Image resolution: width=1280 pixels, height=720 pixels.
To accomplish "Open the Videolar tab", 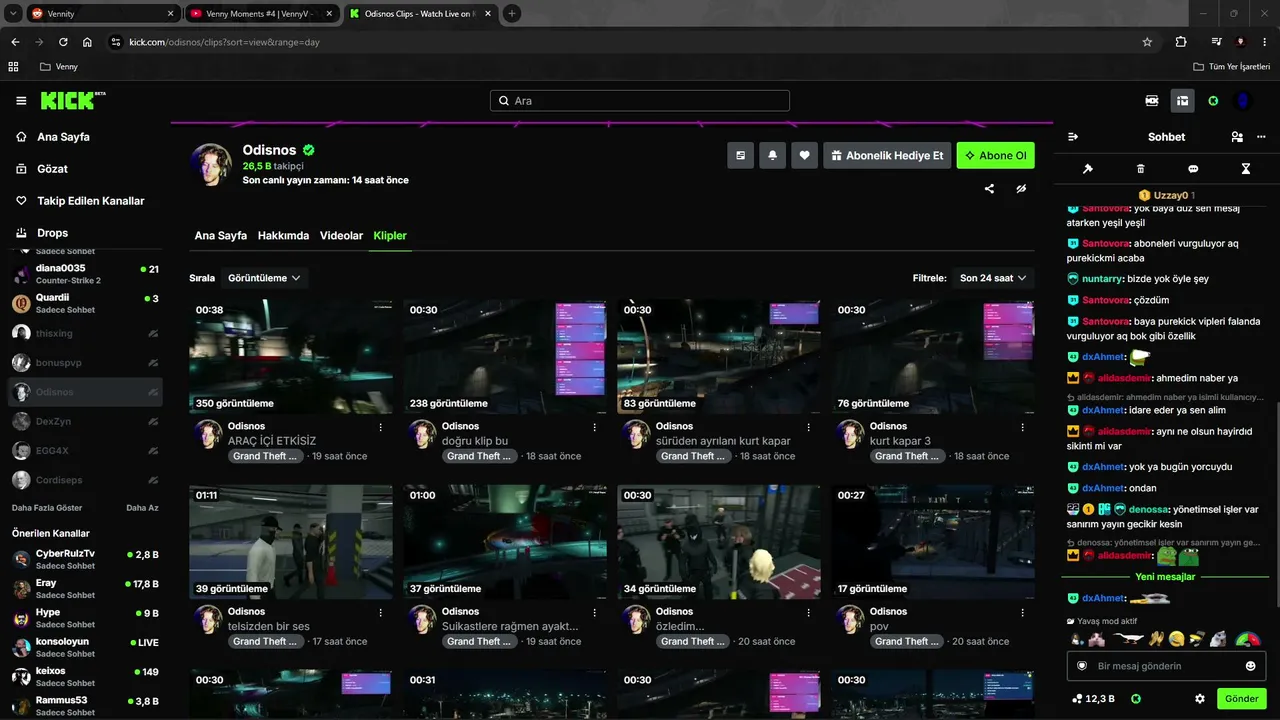I will pyautogui.click(x=341, y=236).
